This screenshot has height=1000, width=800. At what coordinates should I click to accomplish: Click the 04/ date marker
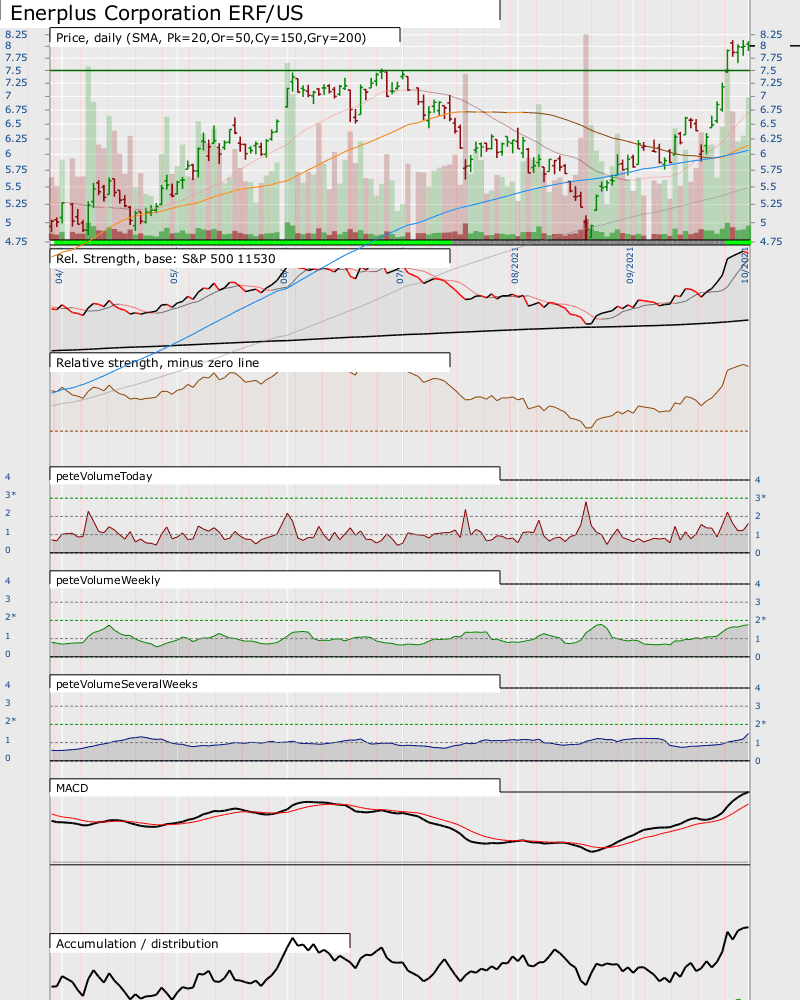(x=59, y=276)
